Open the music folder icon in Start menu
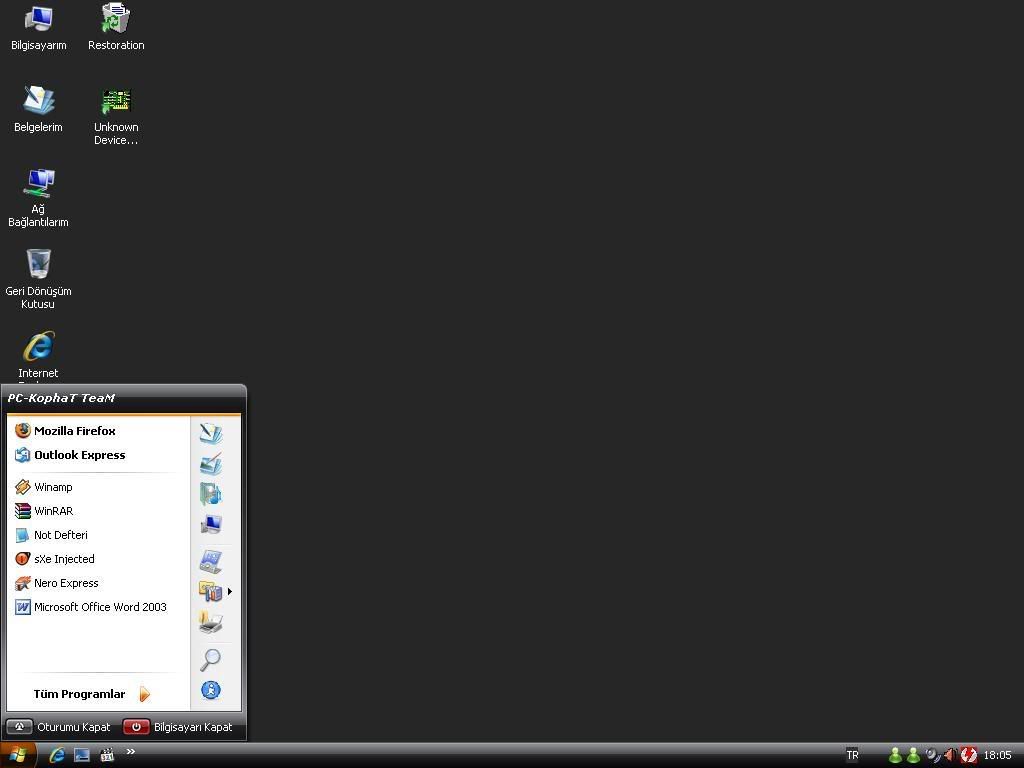Screen dimensions: 1024x768 (x=211, y=494)
